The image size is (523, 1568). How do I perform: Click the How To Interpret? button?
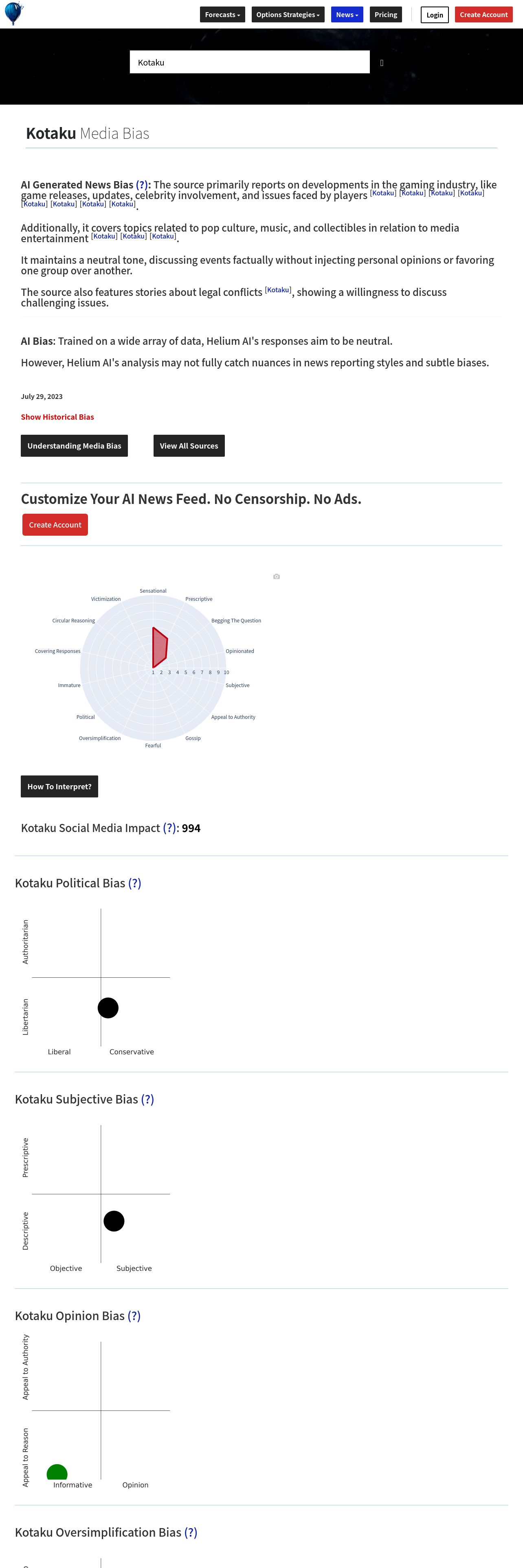(59, 786)
